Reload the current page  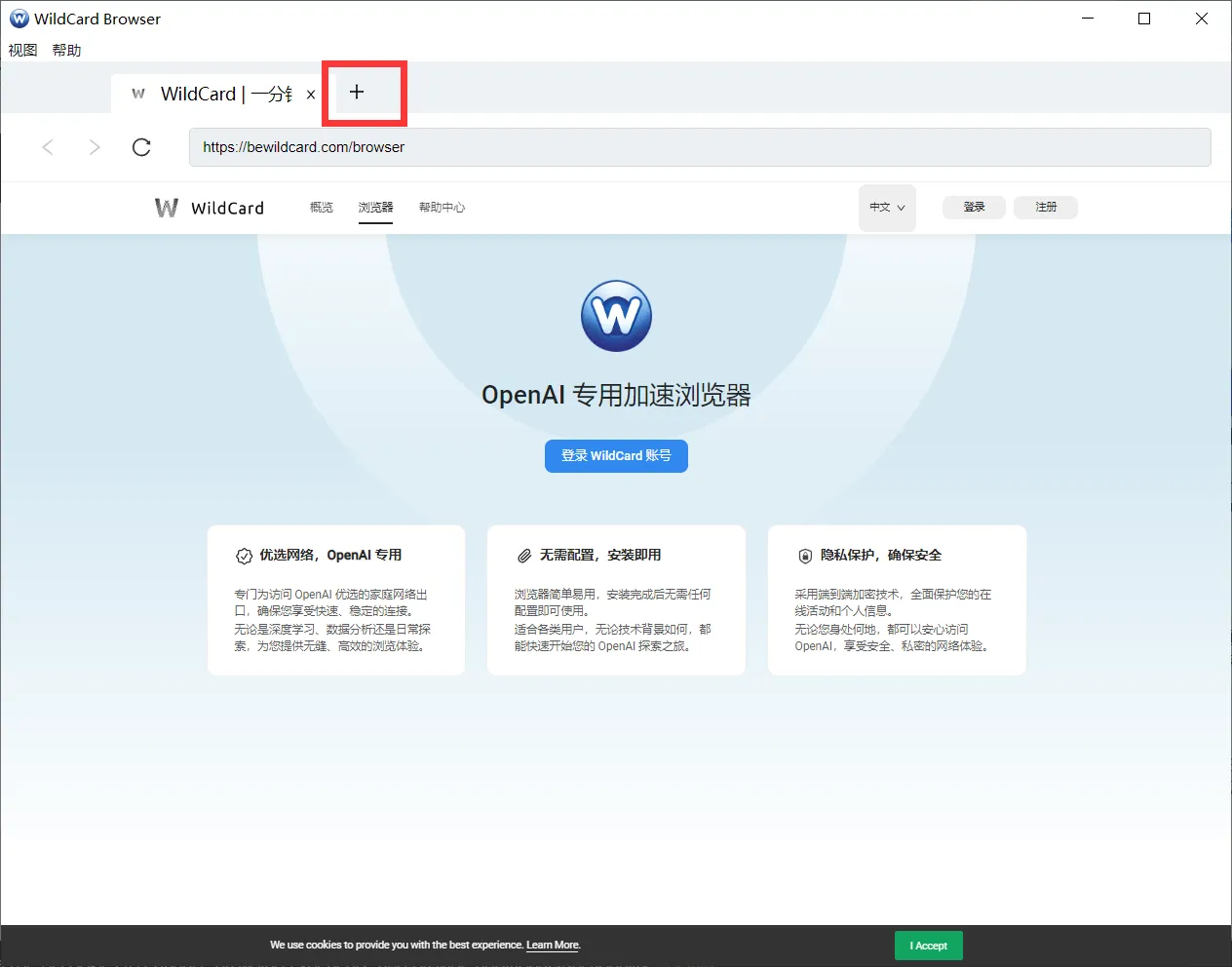141,147
